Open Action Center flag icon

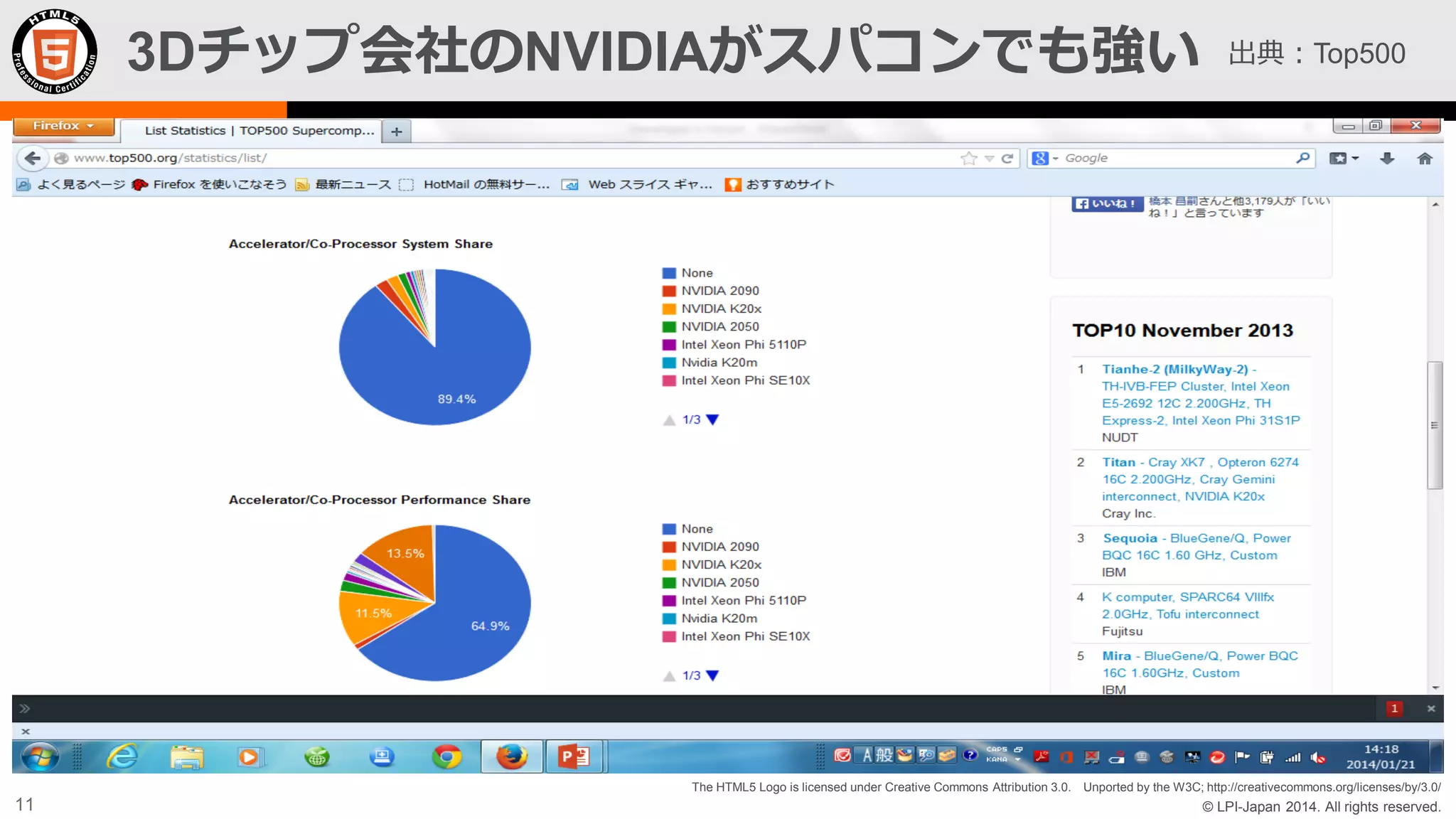(1242, 757)
